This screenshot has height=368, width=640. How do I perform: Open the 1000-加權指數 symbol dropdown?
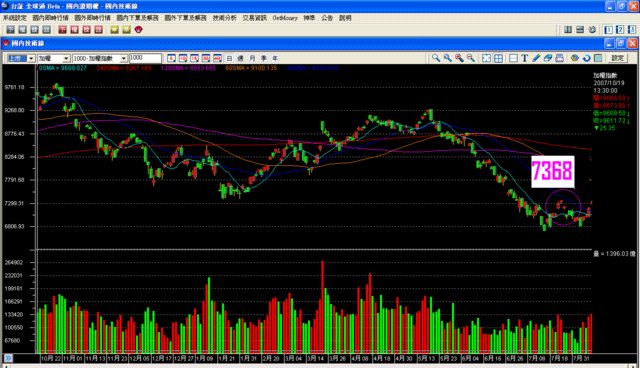[124, 58]
